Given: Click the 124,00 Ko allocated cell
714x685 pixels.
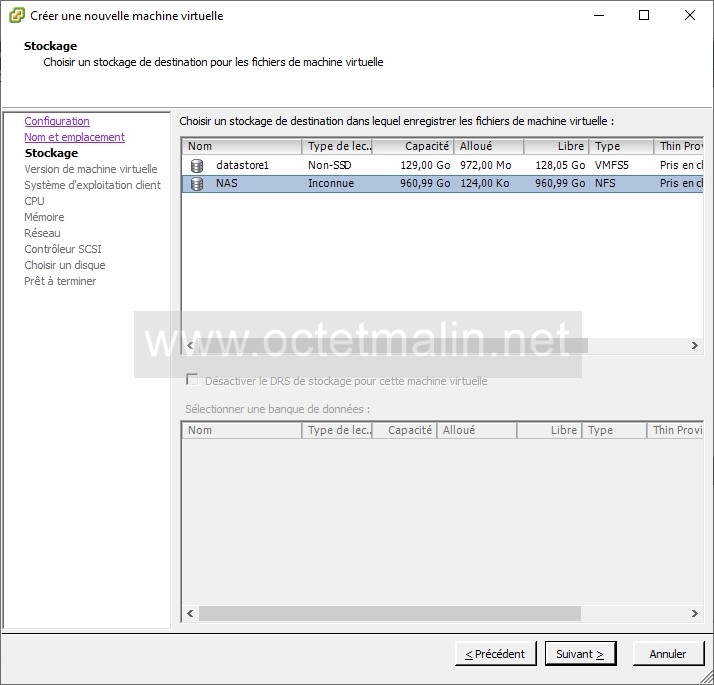Looking at the screenshot, I should point(484,183).
